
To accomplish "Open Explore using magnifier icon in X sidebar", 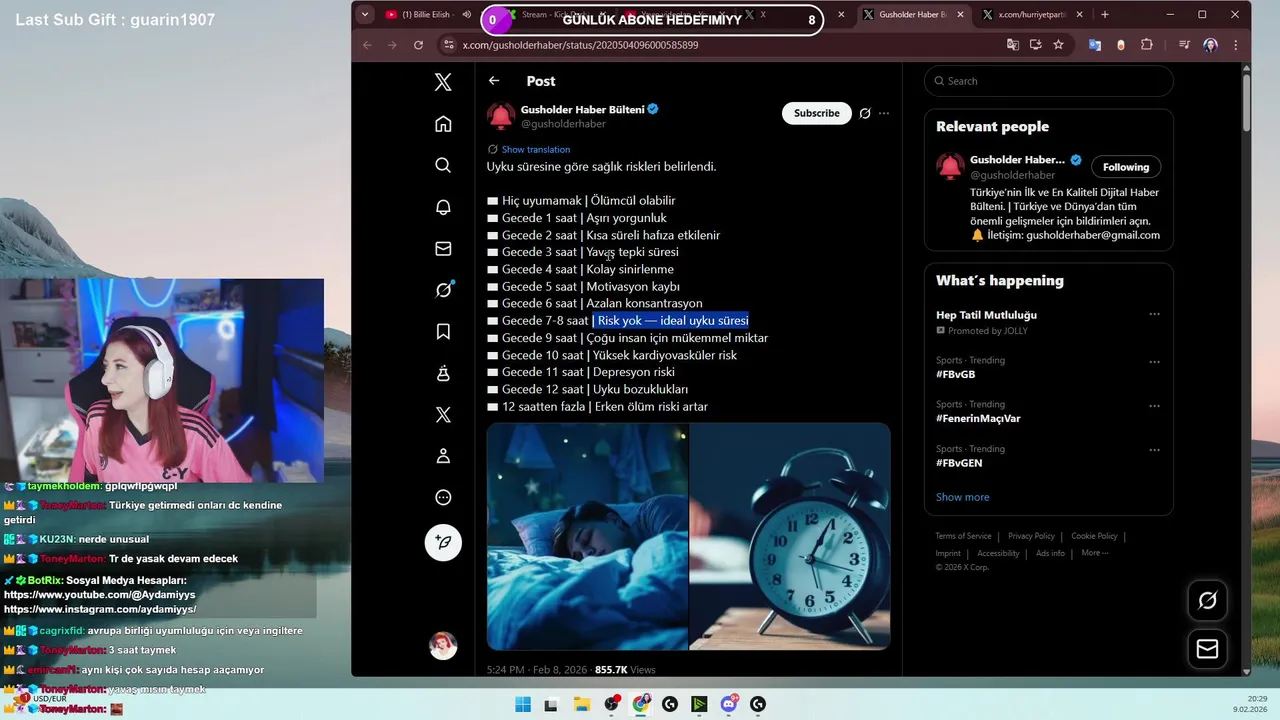I will [x=443, y=165].
